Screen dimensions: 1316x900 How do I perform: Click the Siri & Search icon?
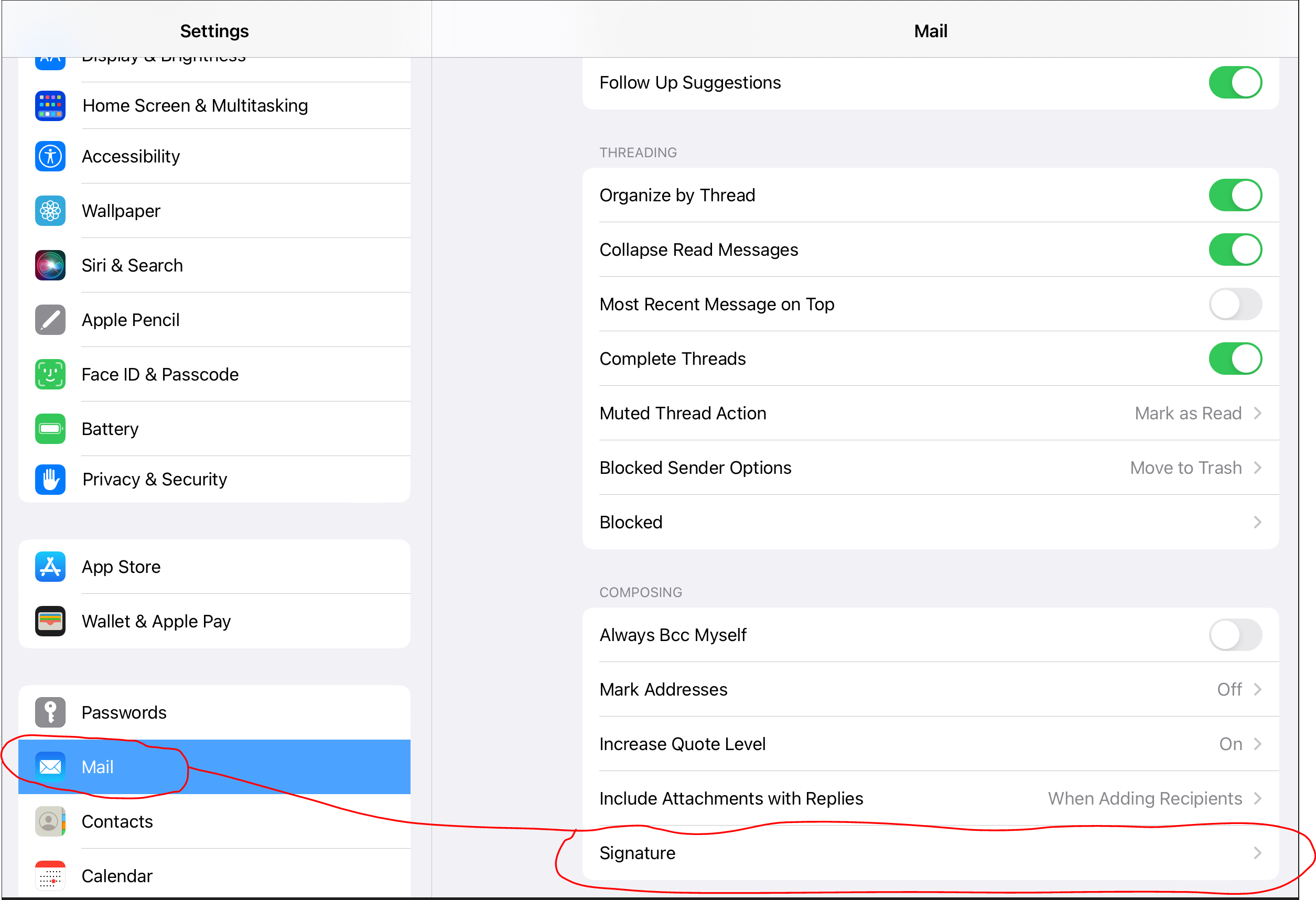50,265
